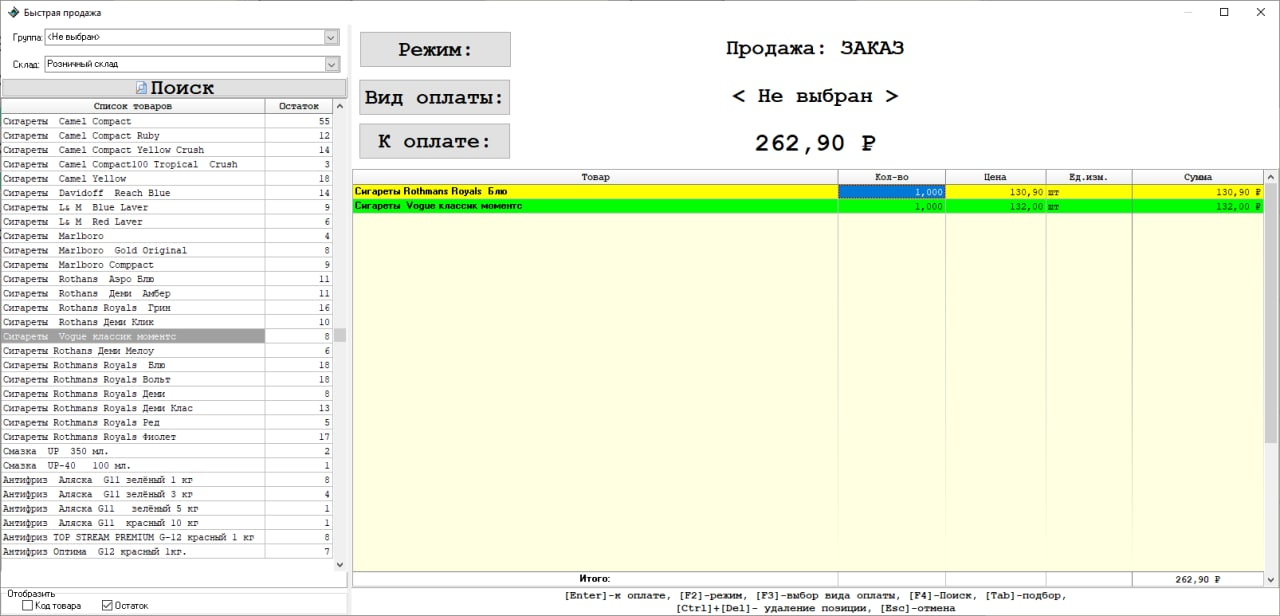Enable the Код товара checkbox

(x=28, y=605)
